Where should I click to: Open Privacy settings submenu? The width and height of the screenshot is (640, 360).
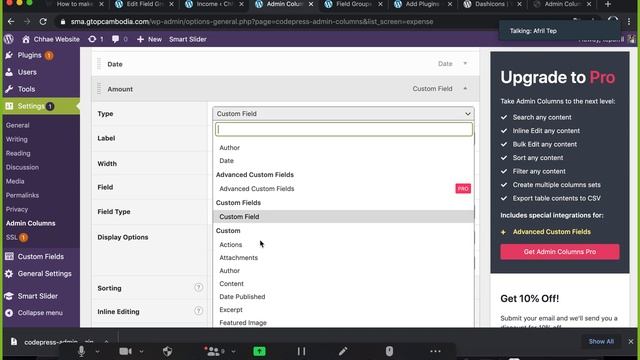point(17,209)
